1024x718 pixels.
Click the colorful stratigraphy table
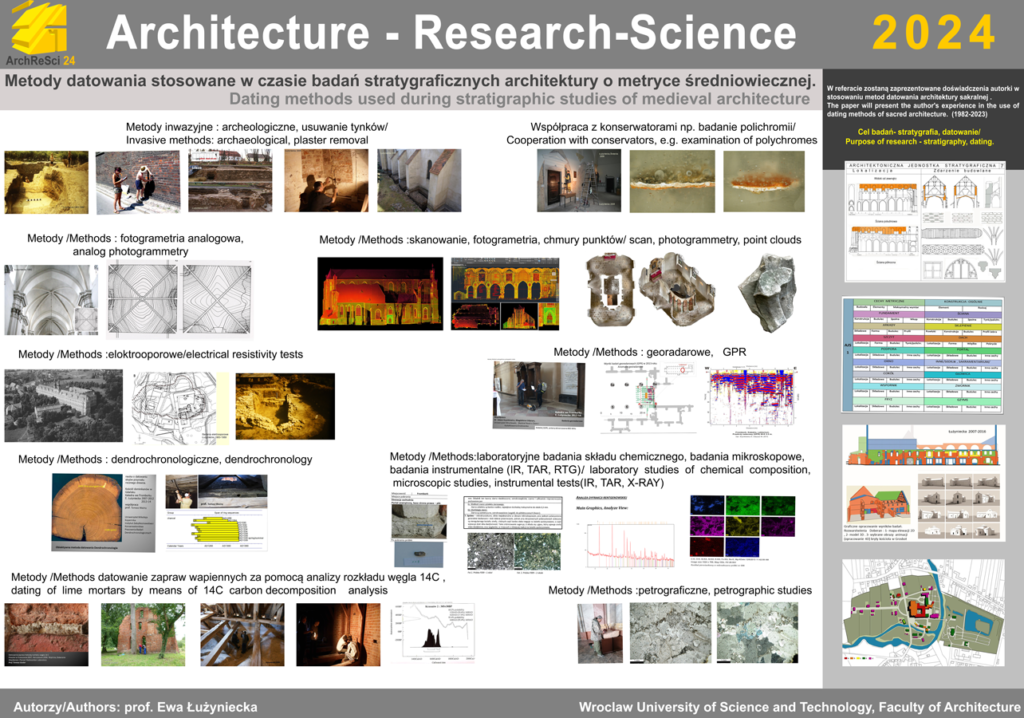917,354
